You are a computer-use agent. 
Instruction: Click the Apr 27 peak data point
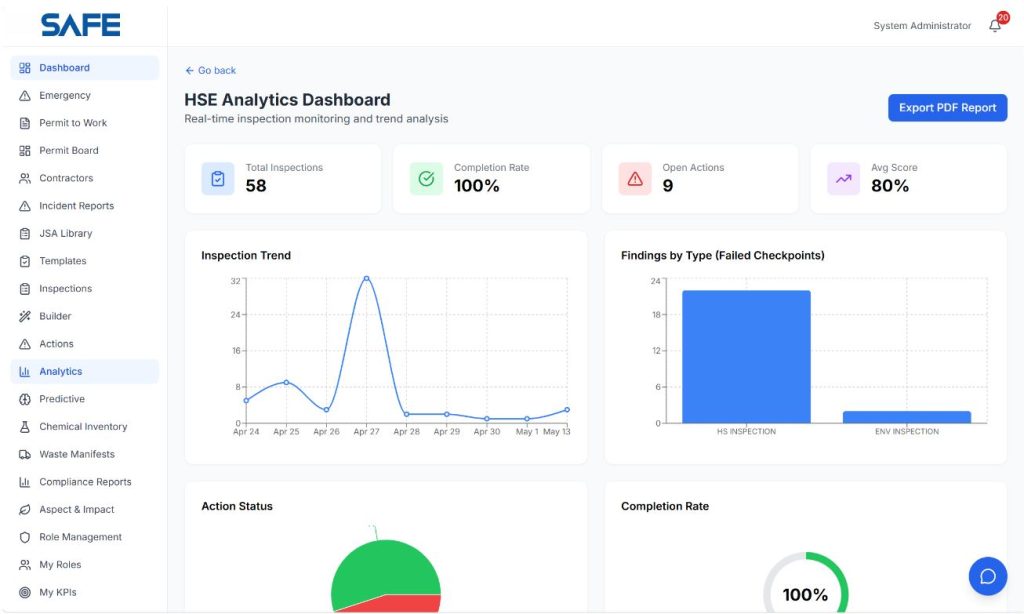point(366,278)
